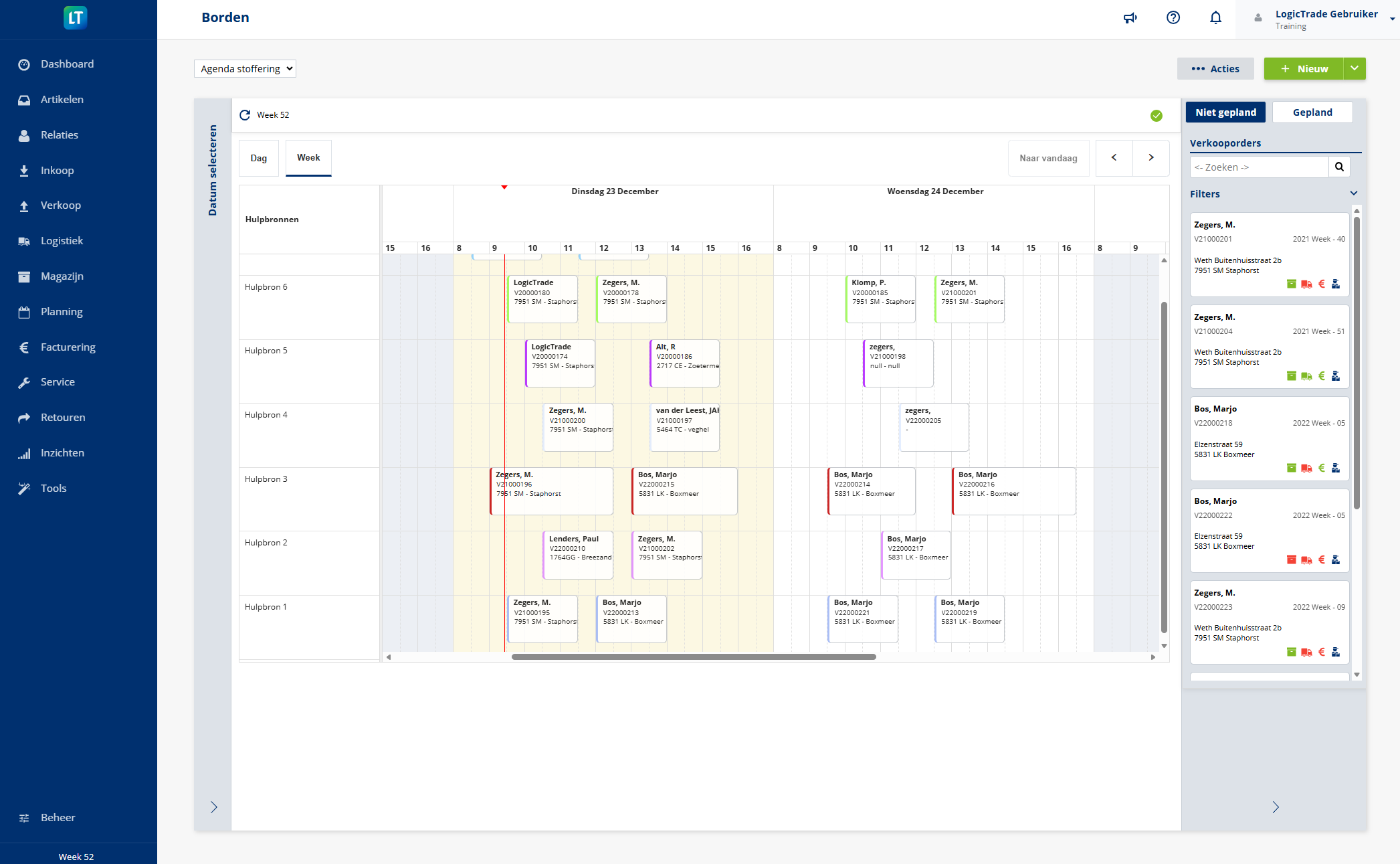This screenshot has height=864, width=1400.
Task: Click the refresh icon next to Week 52
Action: pyautogui.click(x=245, y=114)
